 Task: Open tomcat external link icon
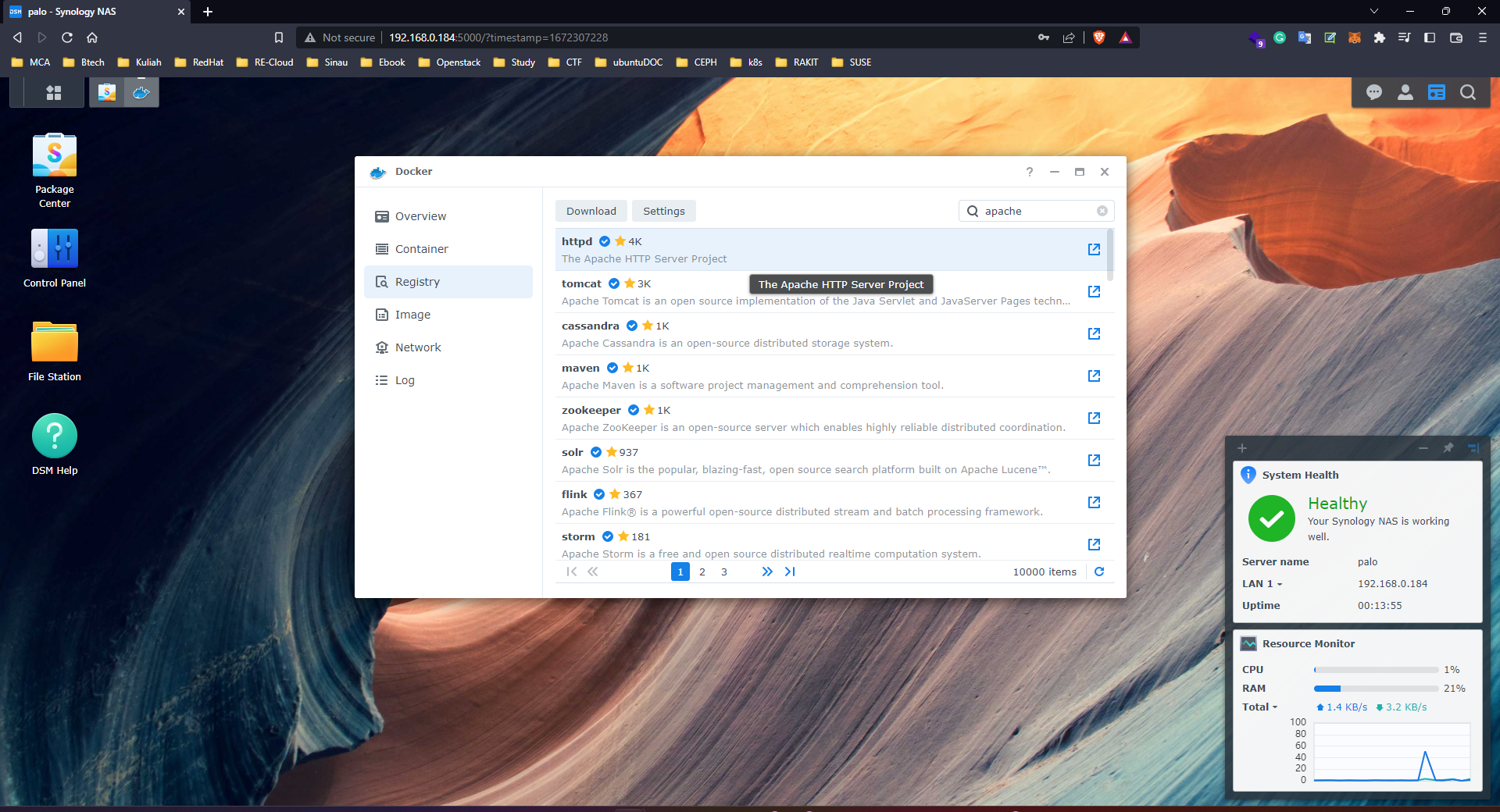click(1094, 291)
